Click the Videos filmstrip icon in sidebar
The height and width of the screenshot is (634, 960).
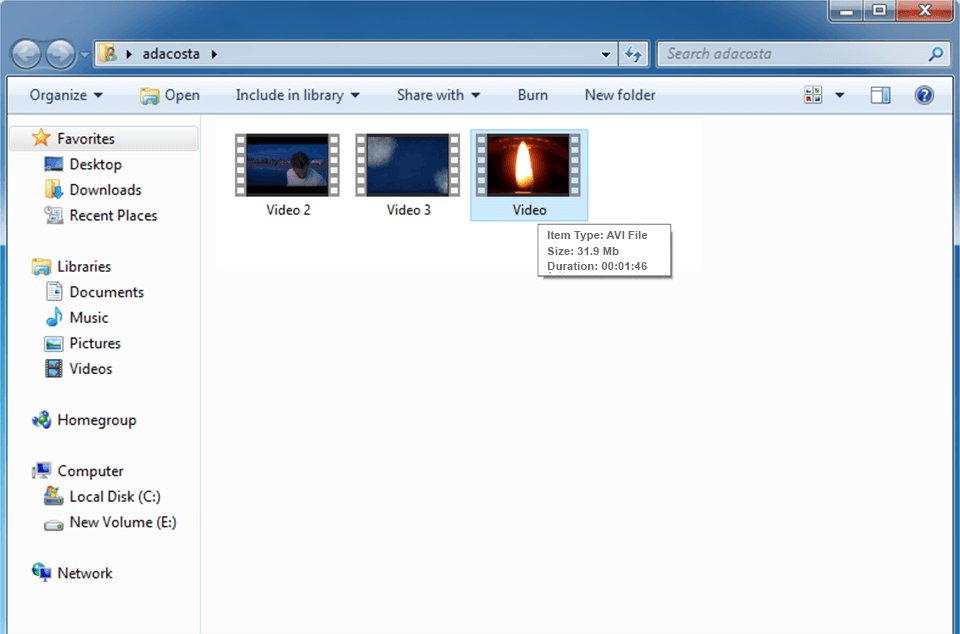[53, 369]
